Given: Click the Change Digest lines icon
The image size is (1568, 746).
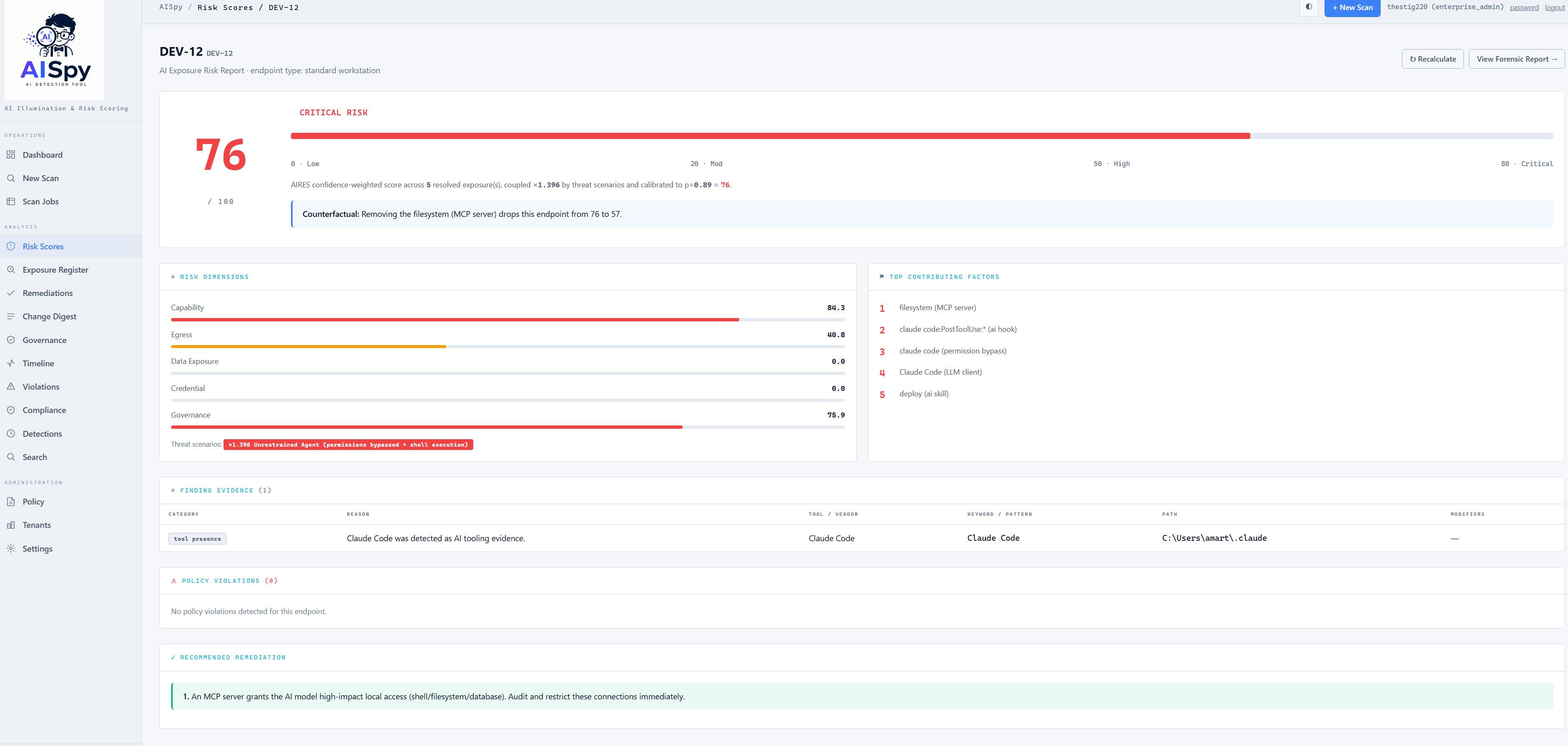Looking at the screenshot, I should (10, 317).
